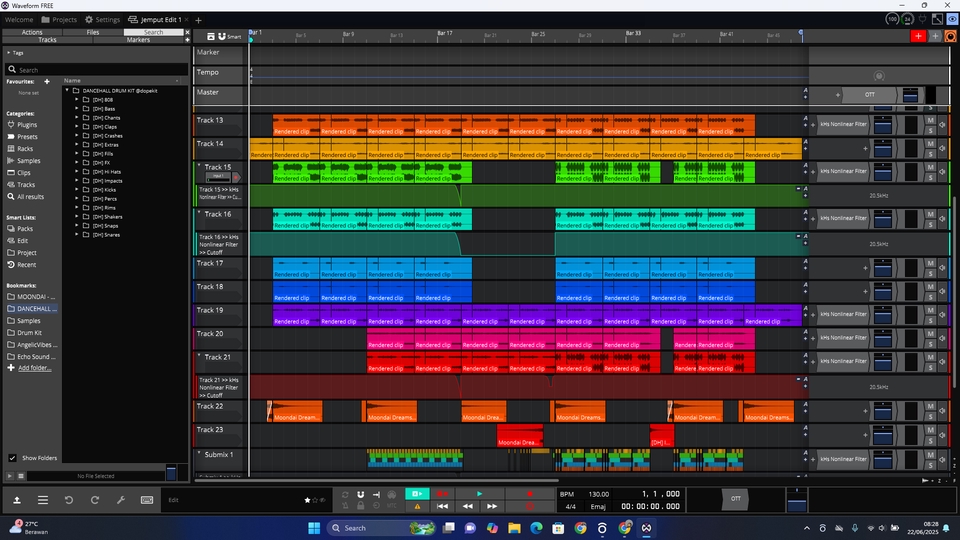Viewport: 960px width, 540px height.
Task: Expand the Submix 1 track triangle
Action: point(200,454)
